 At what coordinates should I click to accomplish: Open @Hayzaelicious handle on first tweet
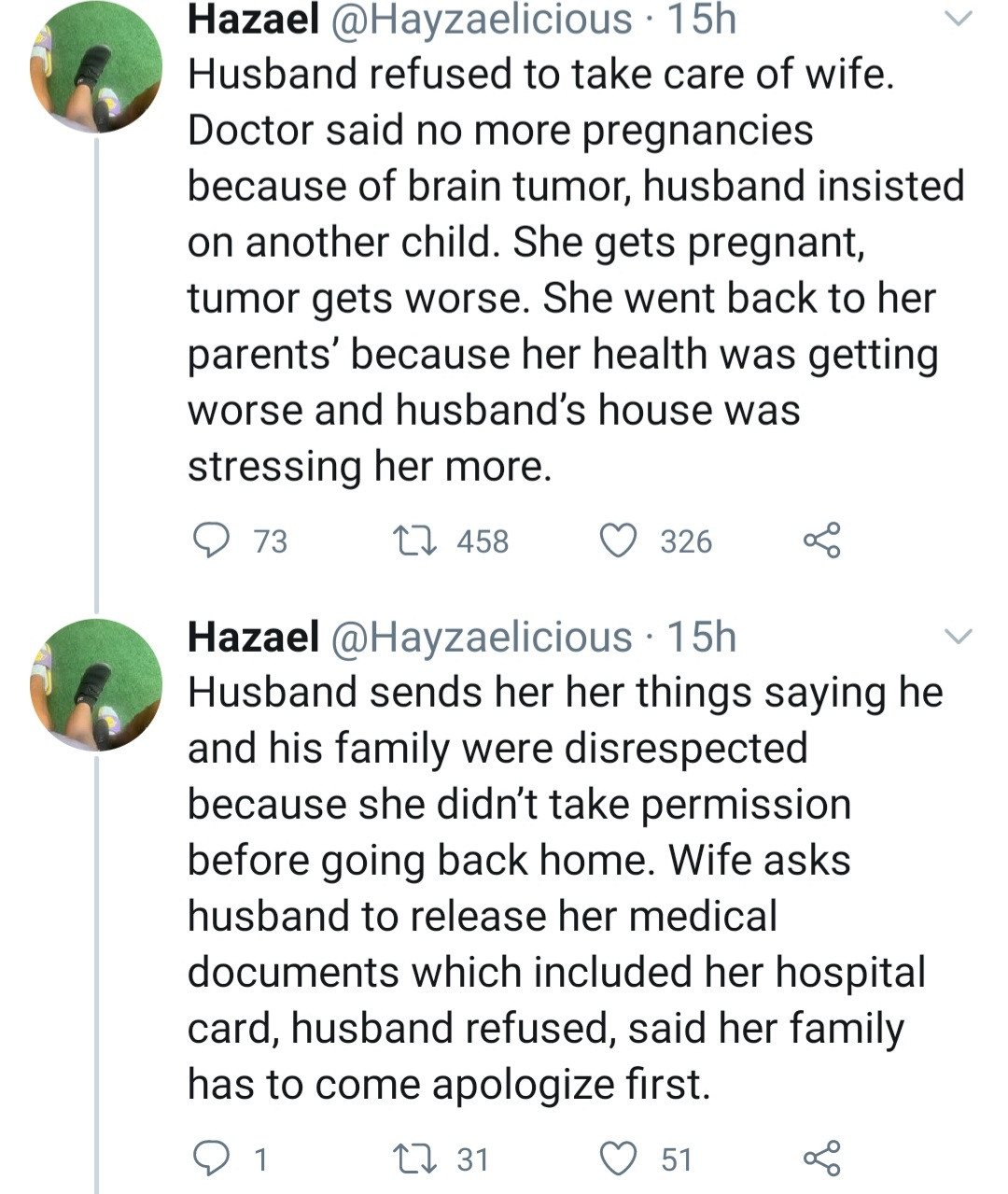(480, 20)
